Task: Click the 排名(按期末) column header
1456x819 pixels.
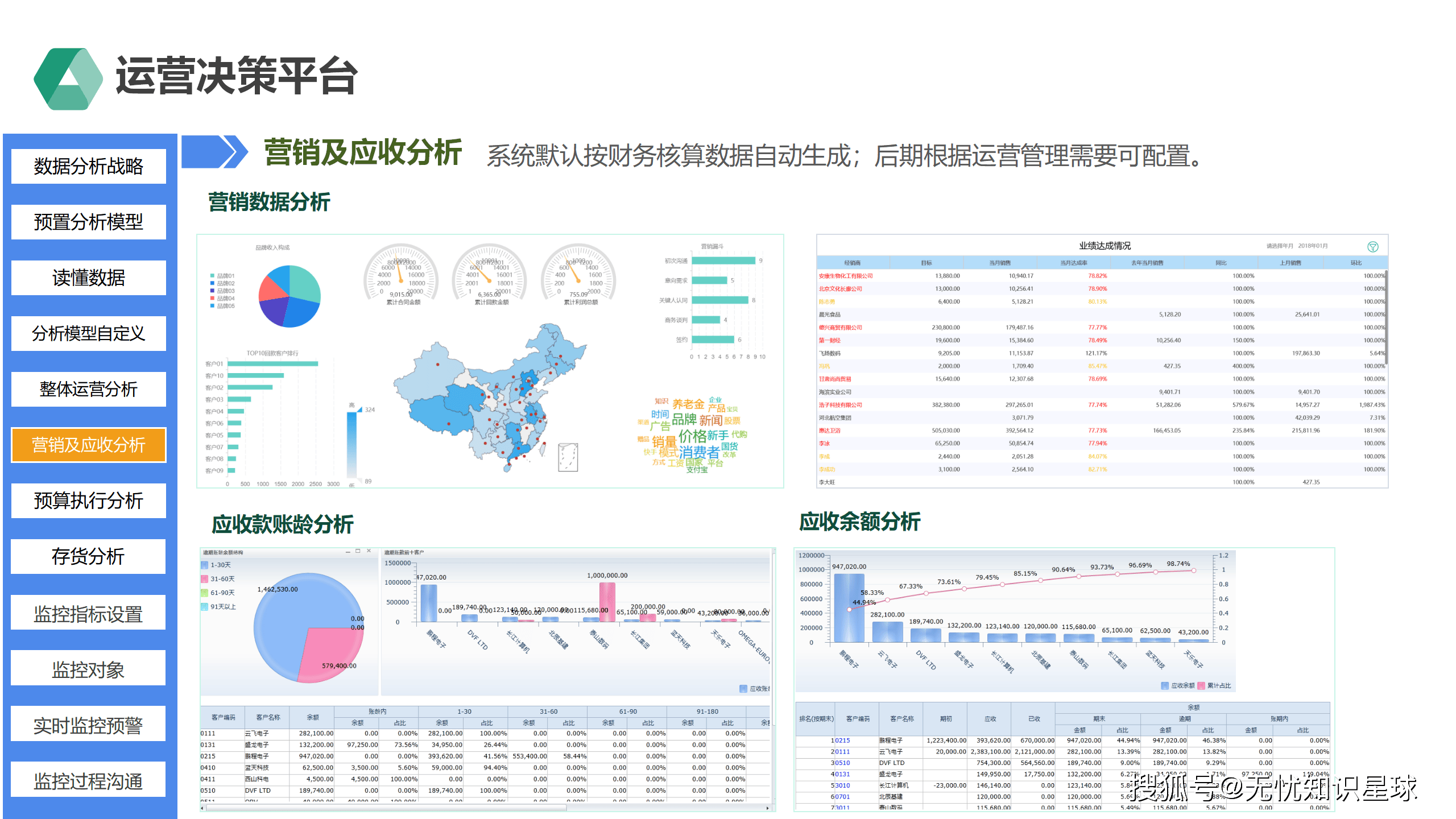Action: [816, 719]
